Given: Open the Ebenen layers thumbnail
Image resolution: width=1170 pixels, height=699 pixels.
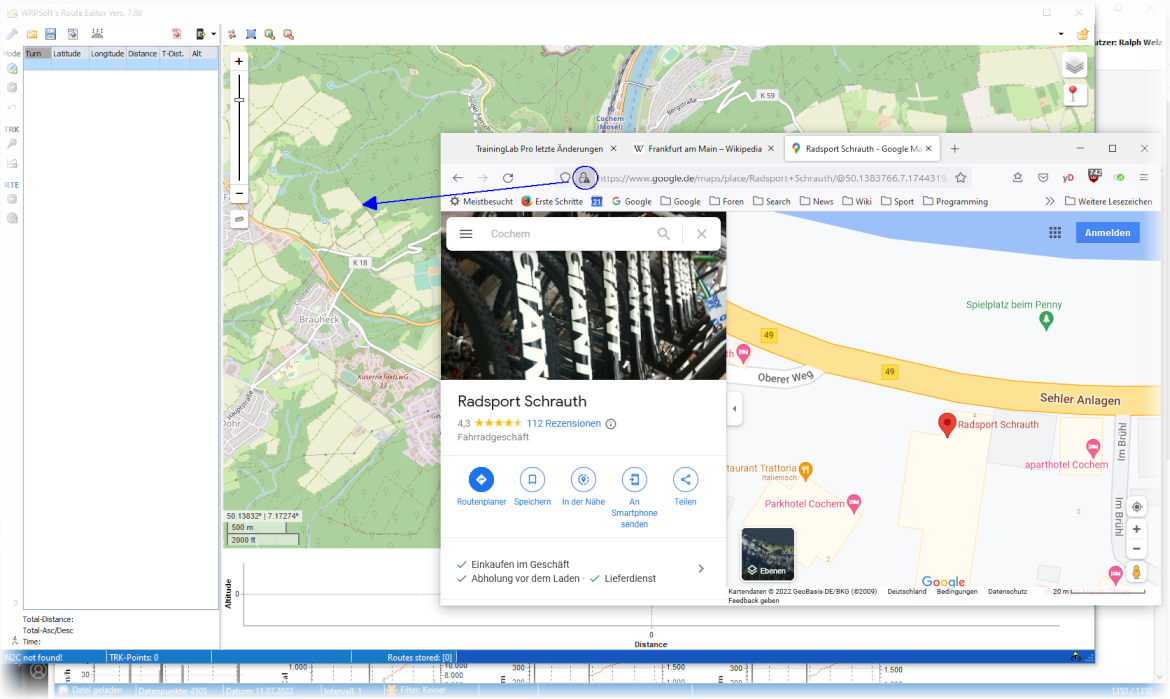Looking at the screenshot, I should click(x=768, y=554).
